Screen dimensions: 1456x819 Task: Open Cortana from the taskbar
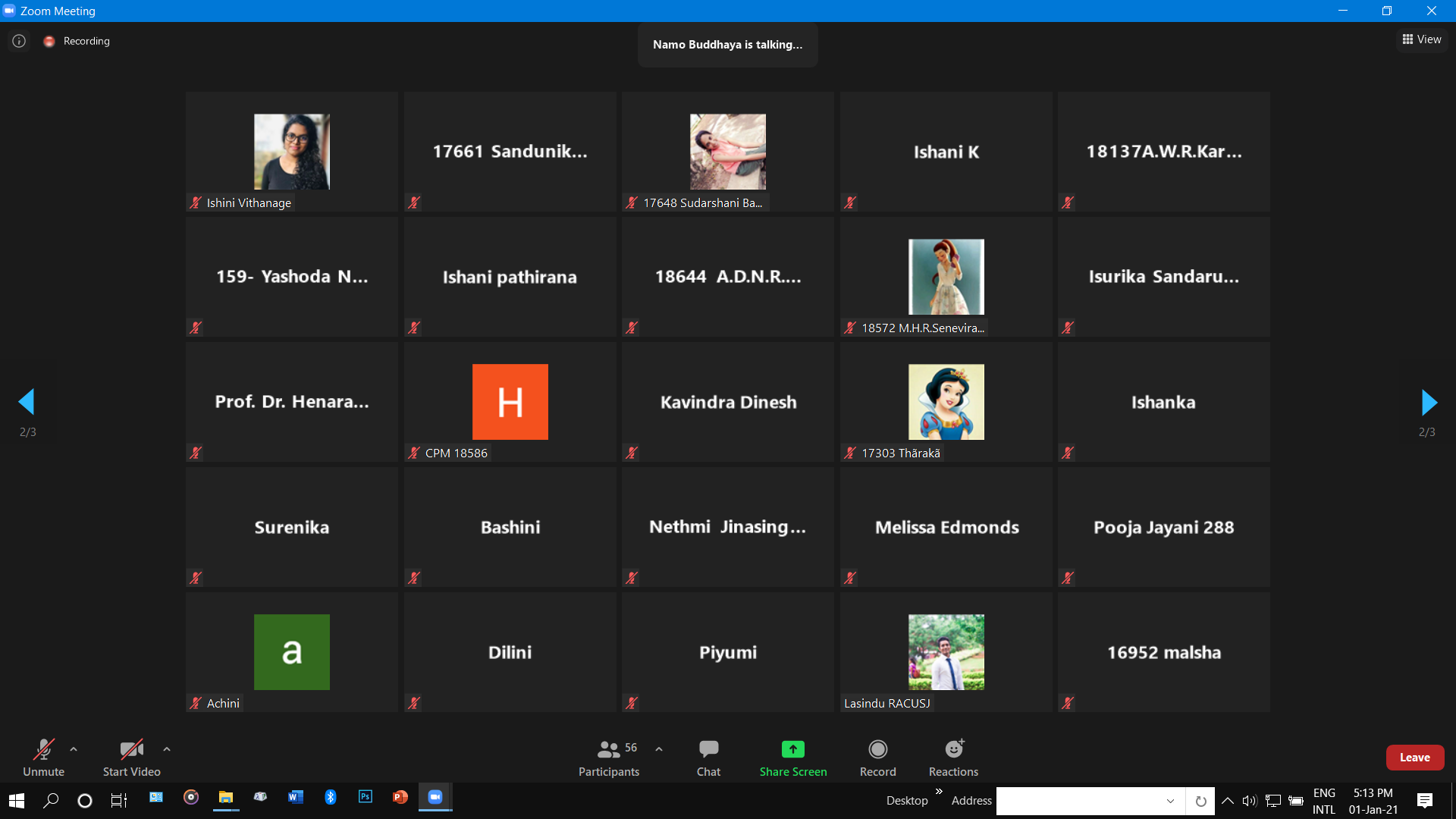[x=85, y=800]
